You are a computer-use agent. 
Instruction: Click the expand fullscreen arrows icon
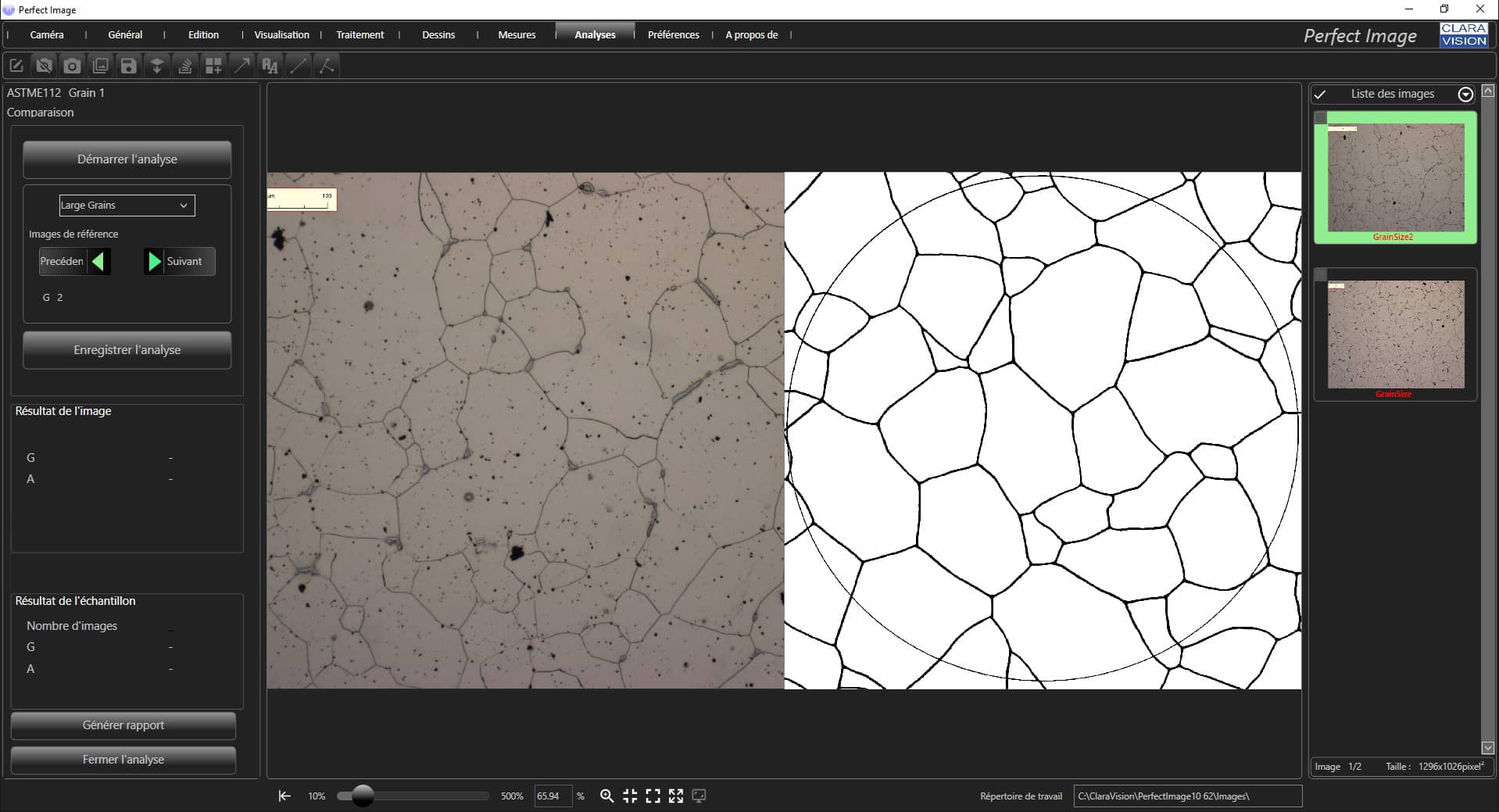tap(676, 796)
